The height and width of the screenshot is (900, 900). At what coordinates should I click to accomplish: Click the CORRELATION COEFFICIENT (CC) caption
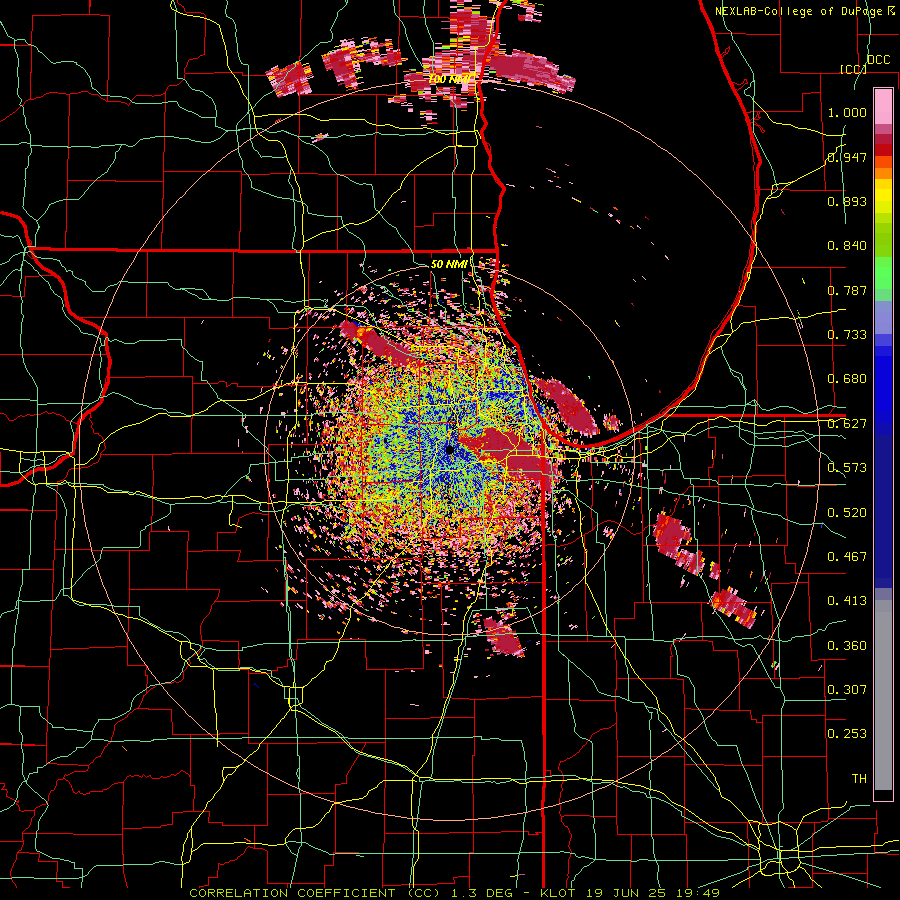(315, 893)
